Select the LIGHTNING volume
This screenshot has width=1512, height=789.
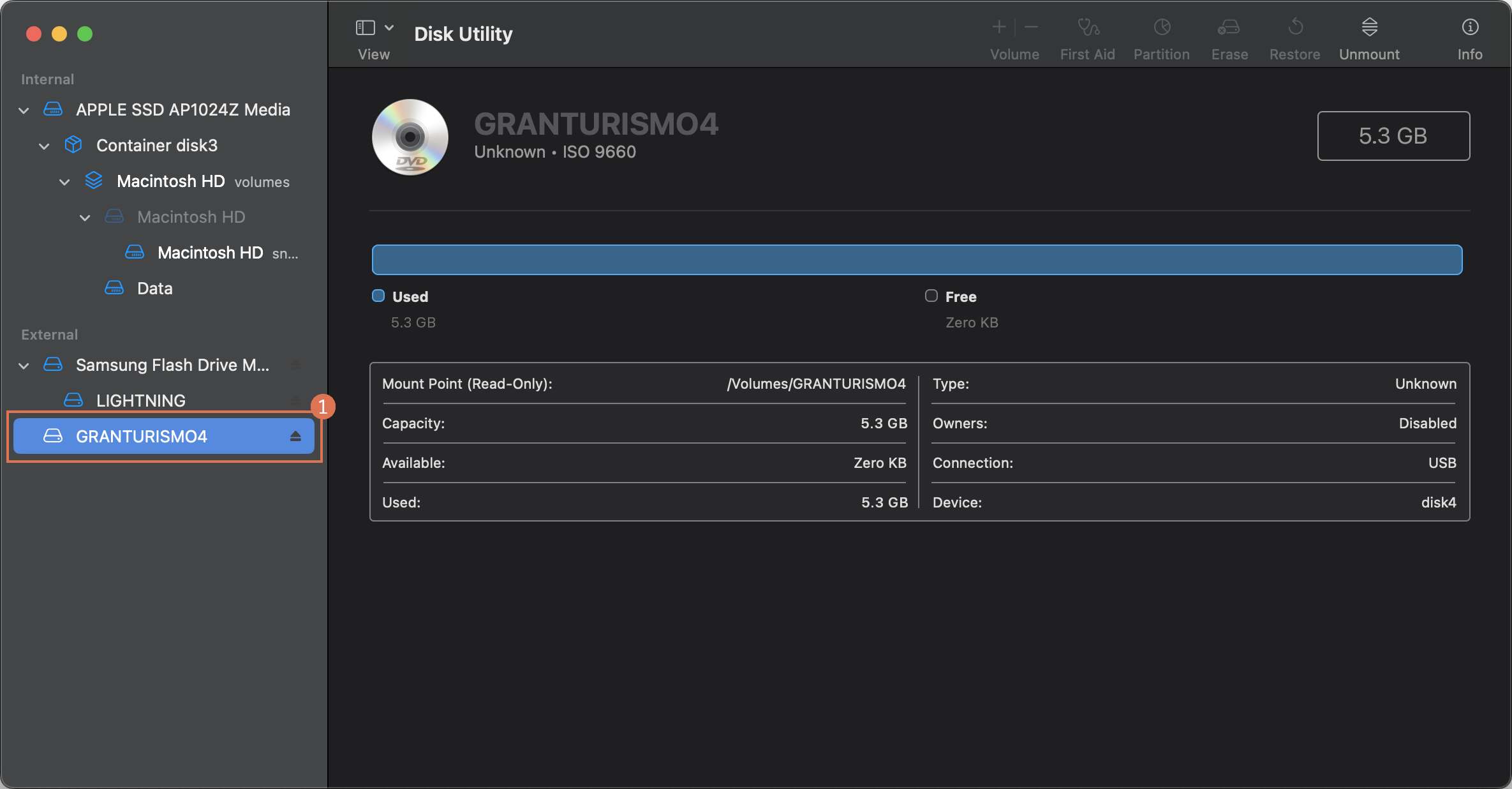[x=140, y=400]
